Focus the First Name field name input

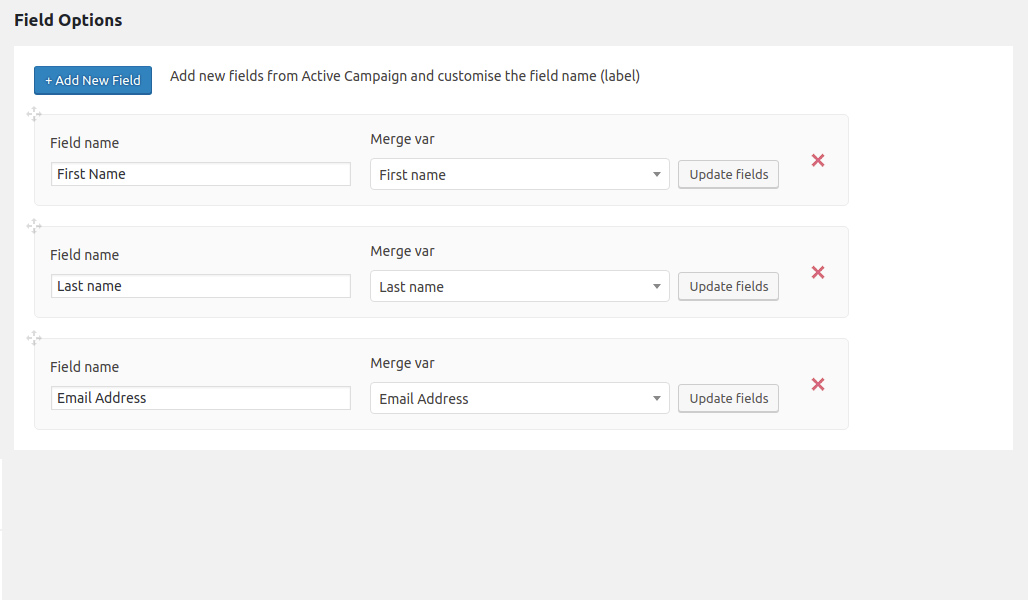[x=200, y=174]
